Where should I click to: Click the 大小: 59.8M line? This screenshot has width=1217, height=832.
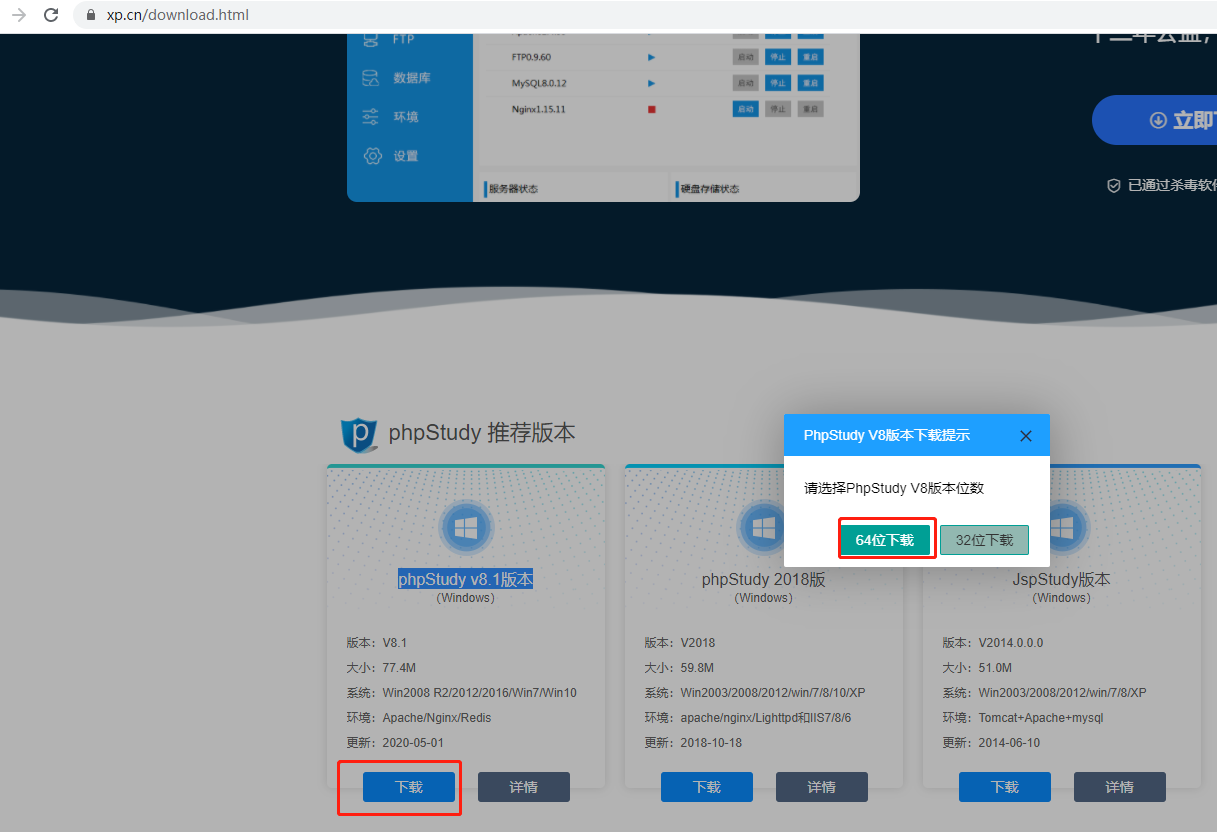point(679,668)
